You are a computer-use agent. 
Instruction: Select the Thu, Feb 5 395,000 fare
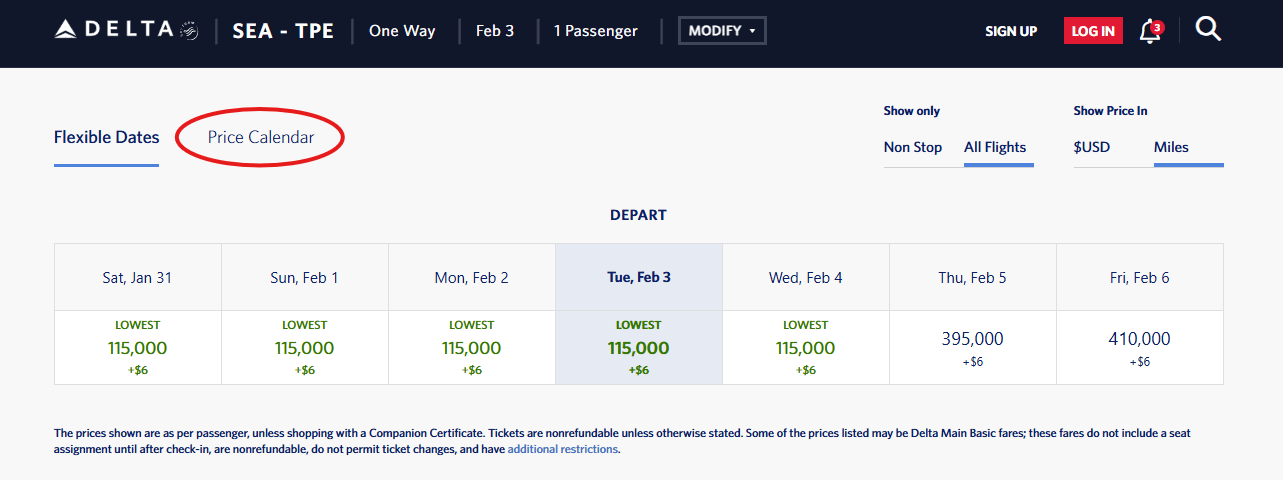[972, 347]
